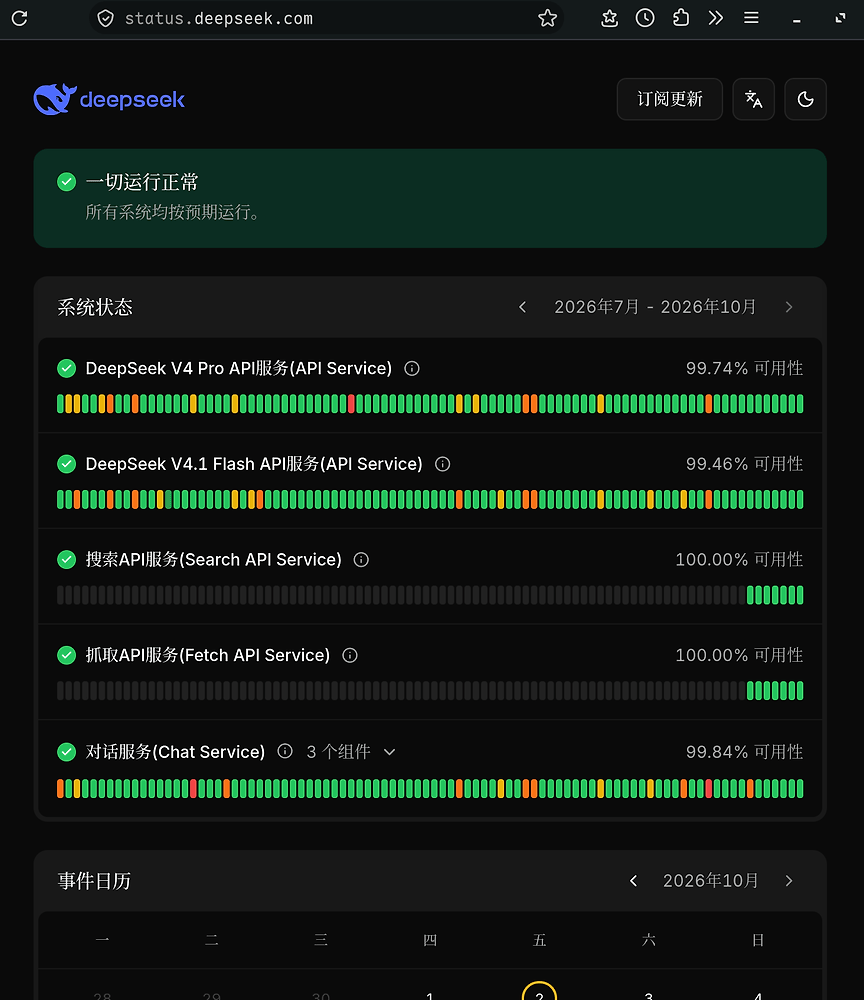Screen dimensions: 864x1000
Task: Click green check next to V4 Pro API
Action: pyautogui.click(x=66, y=369)
